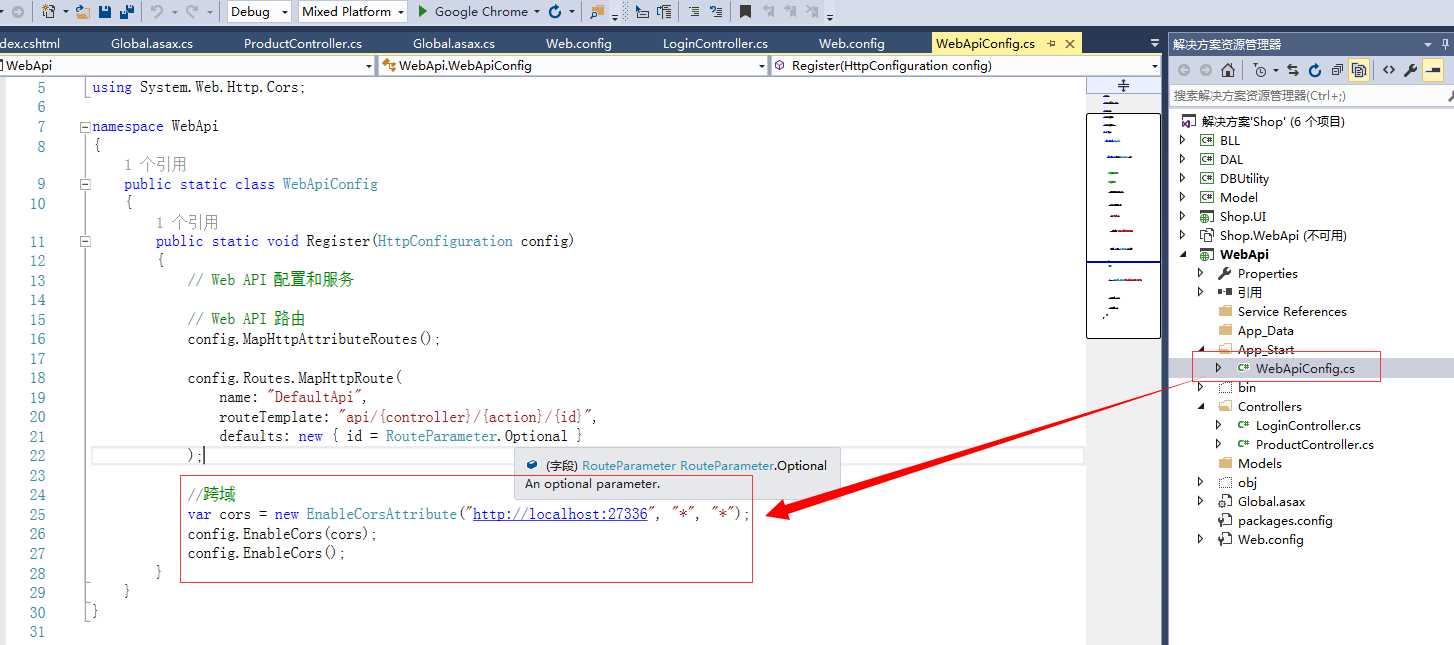Click the Collapse All icon in Solution Explorer

(1337, 70)
